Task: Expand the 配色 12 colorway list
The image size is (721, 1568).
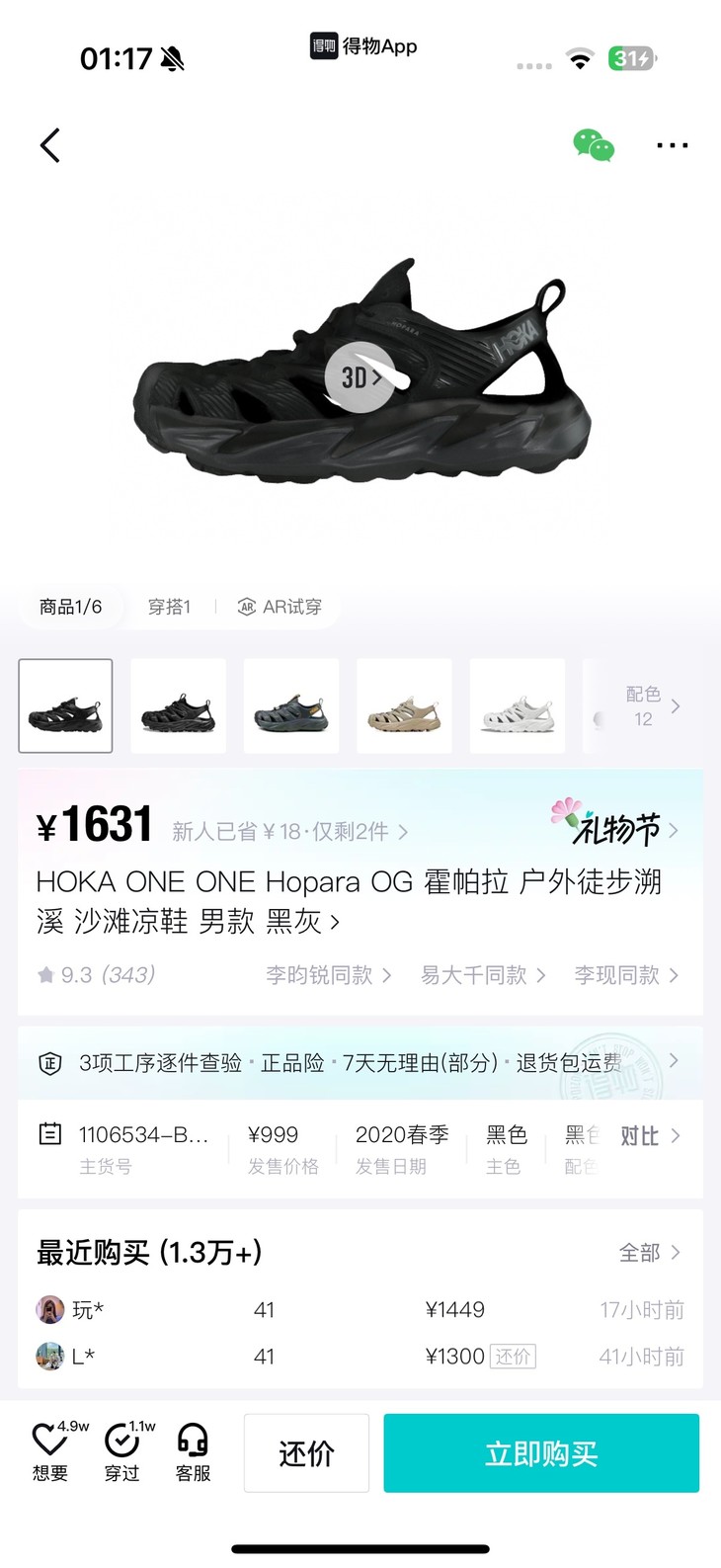Action: 653,706
